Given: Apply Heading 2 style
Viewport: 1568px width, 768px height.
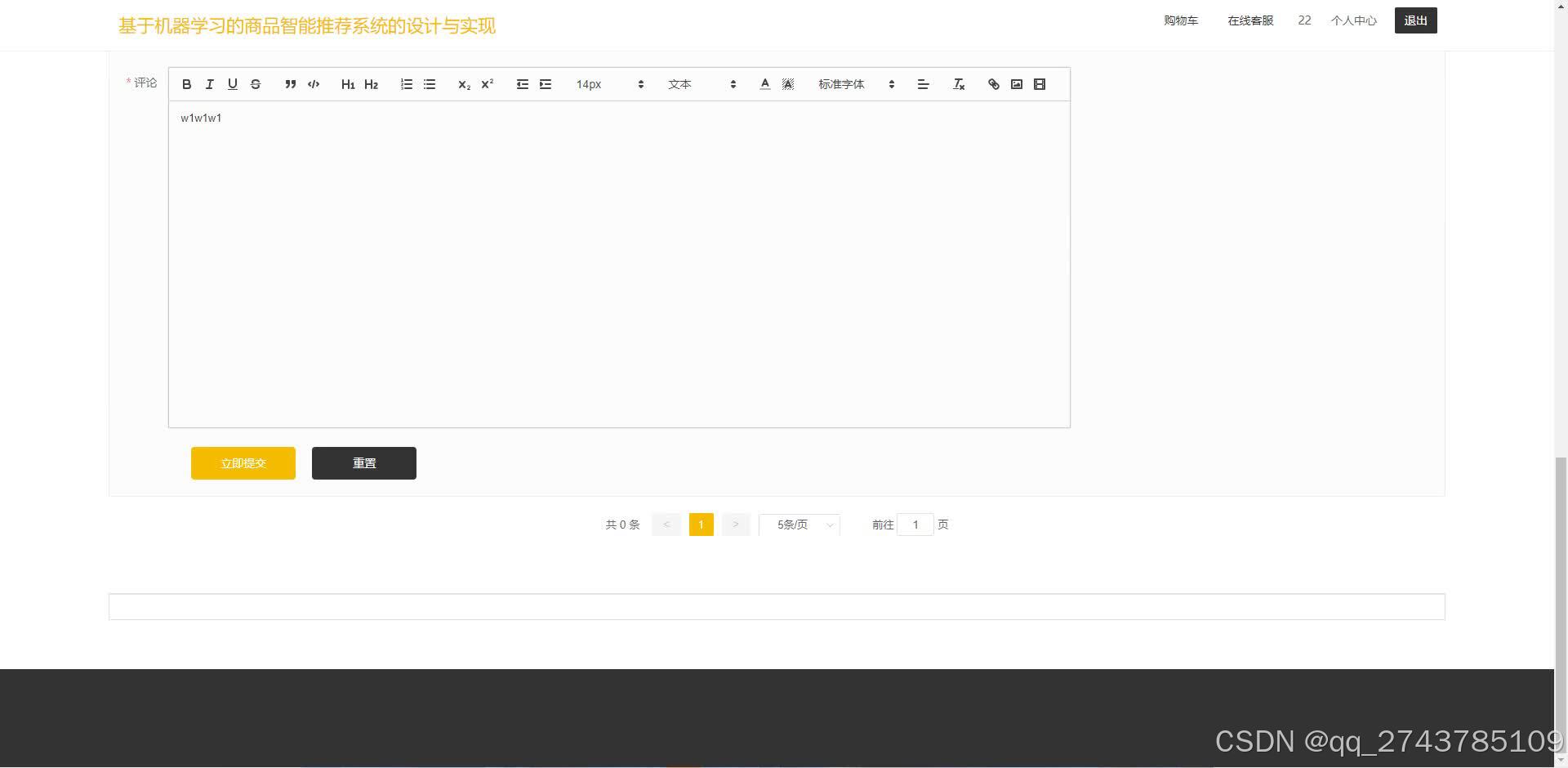Looking at the screenshot, I should [x=371, y=84].
